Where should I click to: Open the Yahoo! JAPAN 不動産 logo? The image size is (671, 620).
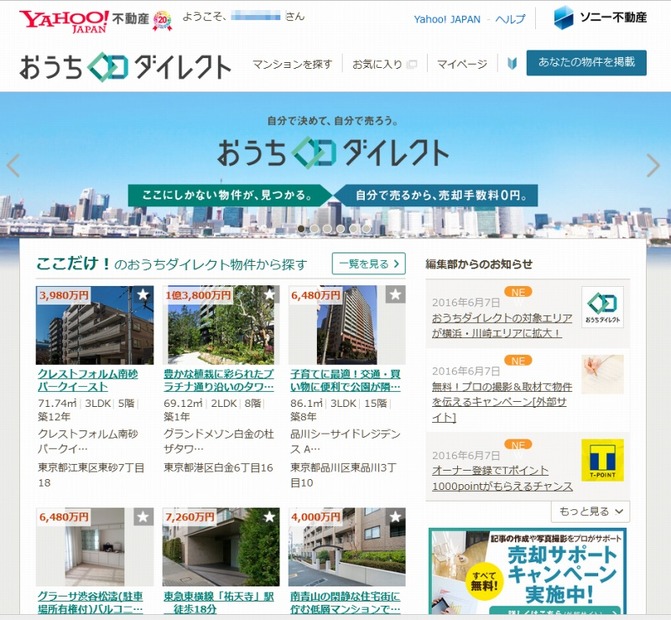[84, 20]
